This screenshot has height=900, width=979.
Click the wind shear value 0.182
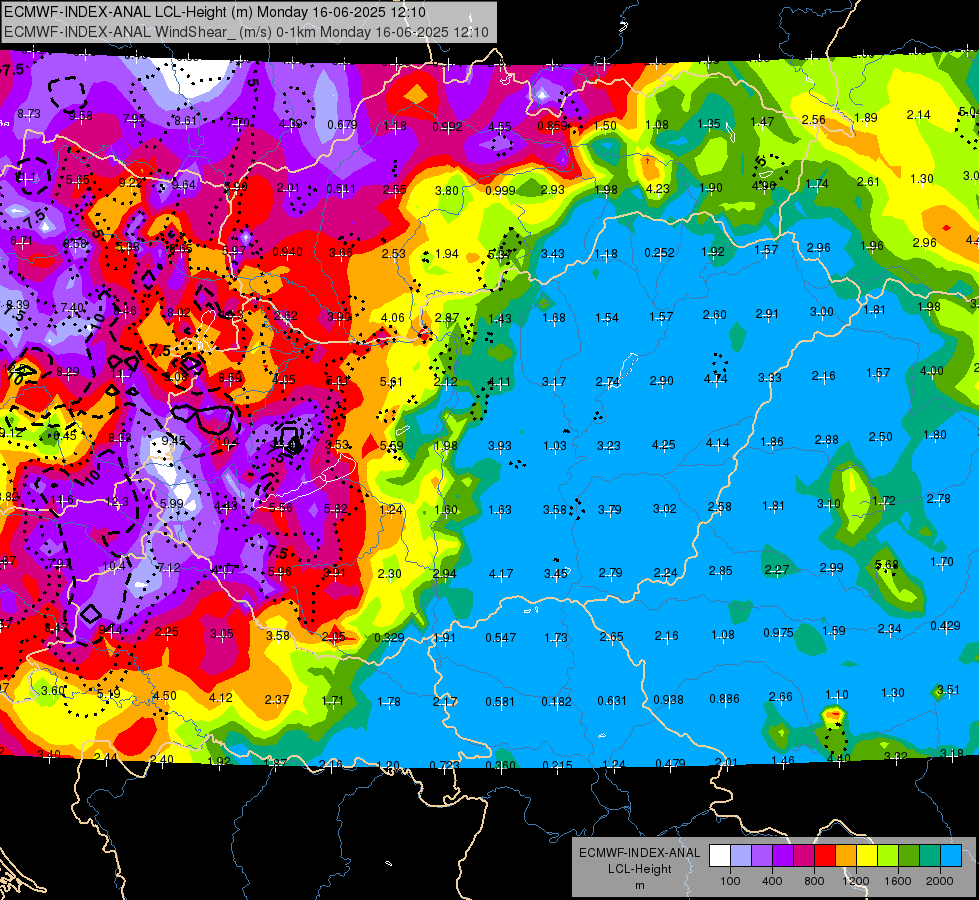tap(556, 701)
